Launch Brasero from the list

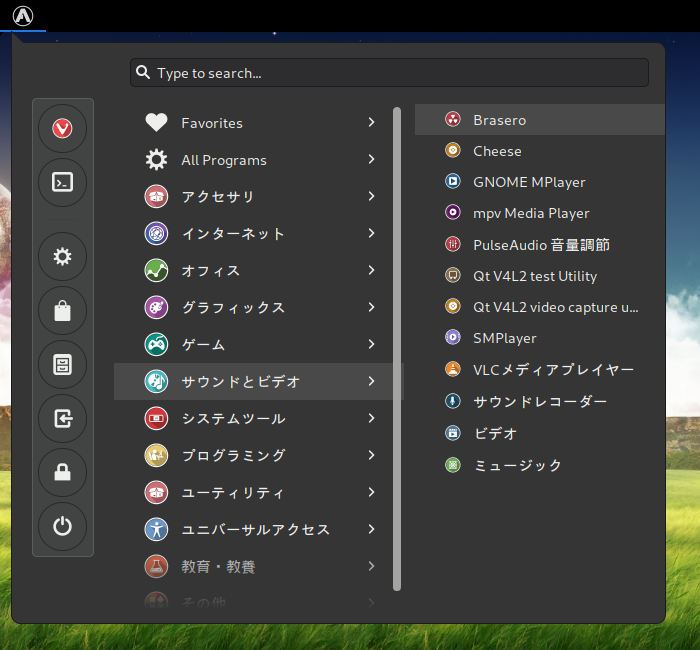[540, 120]
